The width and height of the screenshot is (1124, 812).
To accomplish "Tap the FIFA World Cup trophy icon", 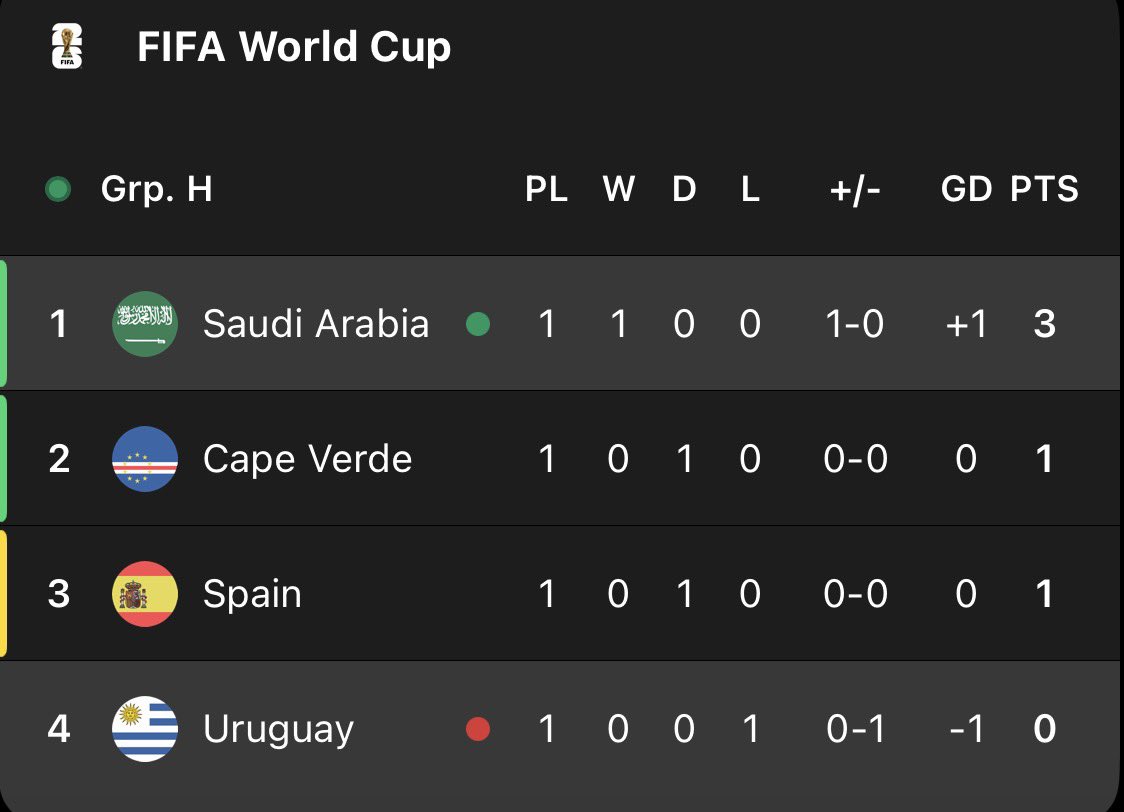I will point(67,47).
